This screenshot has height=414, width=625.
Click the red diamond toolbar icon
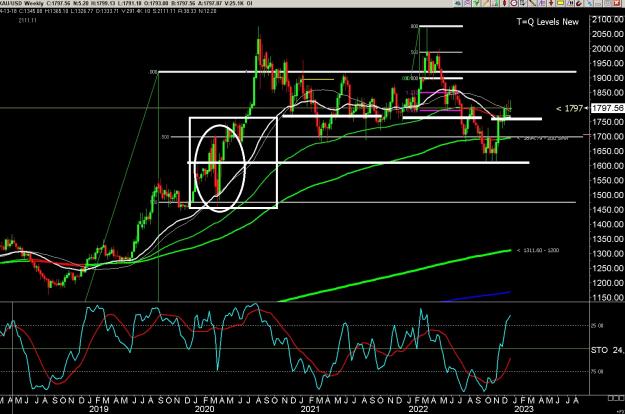[505, 3]
